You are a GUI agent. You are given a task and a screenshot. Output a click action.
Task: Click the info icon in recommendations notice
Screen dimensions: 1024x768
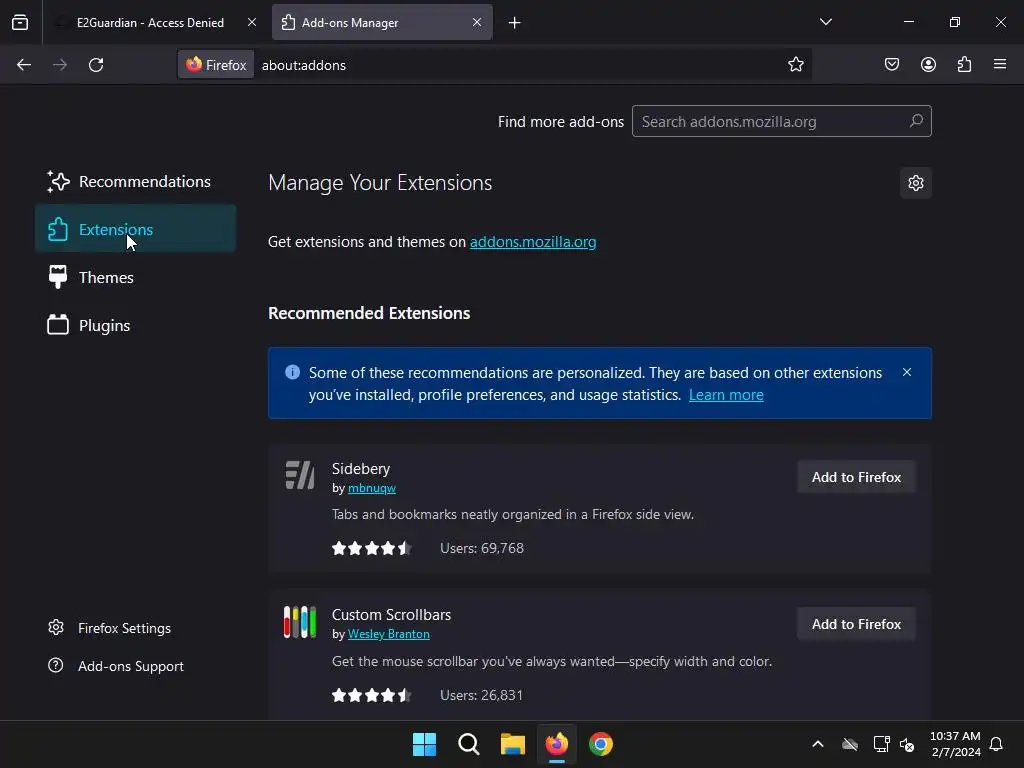(x=293, y=372)
